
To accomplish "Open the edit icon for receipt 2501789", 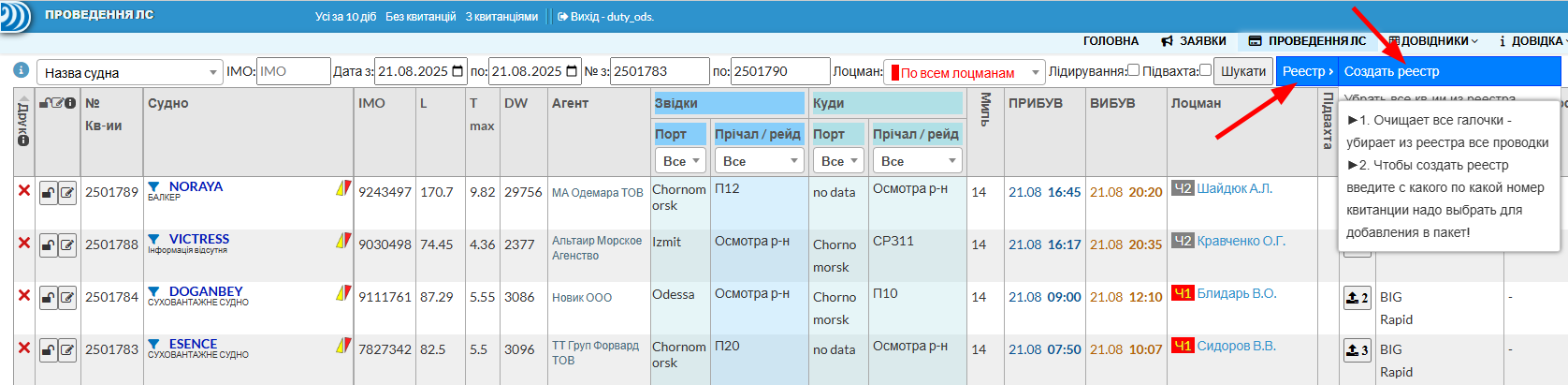I will [67, 193].
